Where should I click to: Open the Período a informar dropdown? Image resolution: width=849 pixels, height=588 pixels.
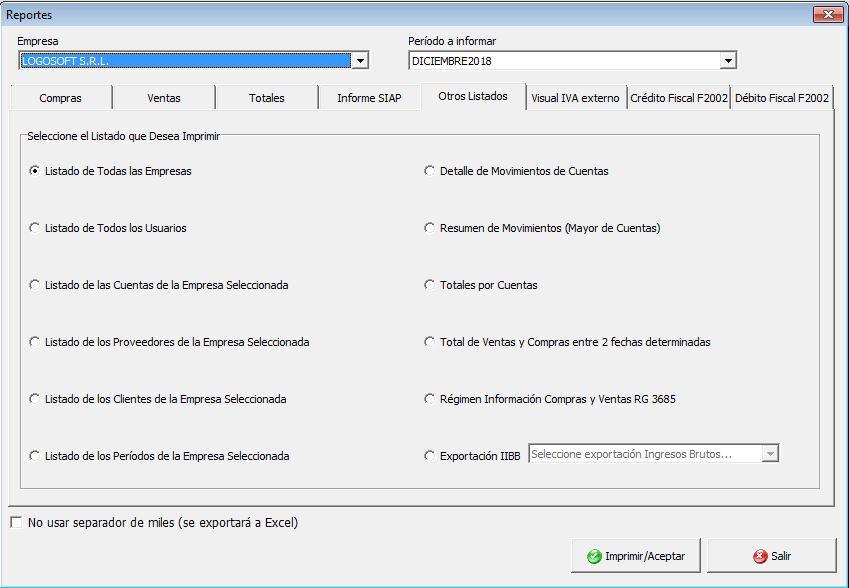[728, 61]
